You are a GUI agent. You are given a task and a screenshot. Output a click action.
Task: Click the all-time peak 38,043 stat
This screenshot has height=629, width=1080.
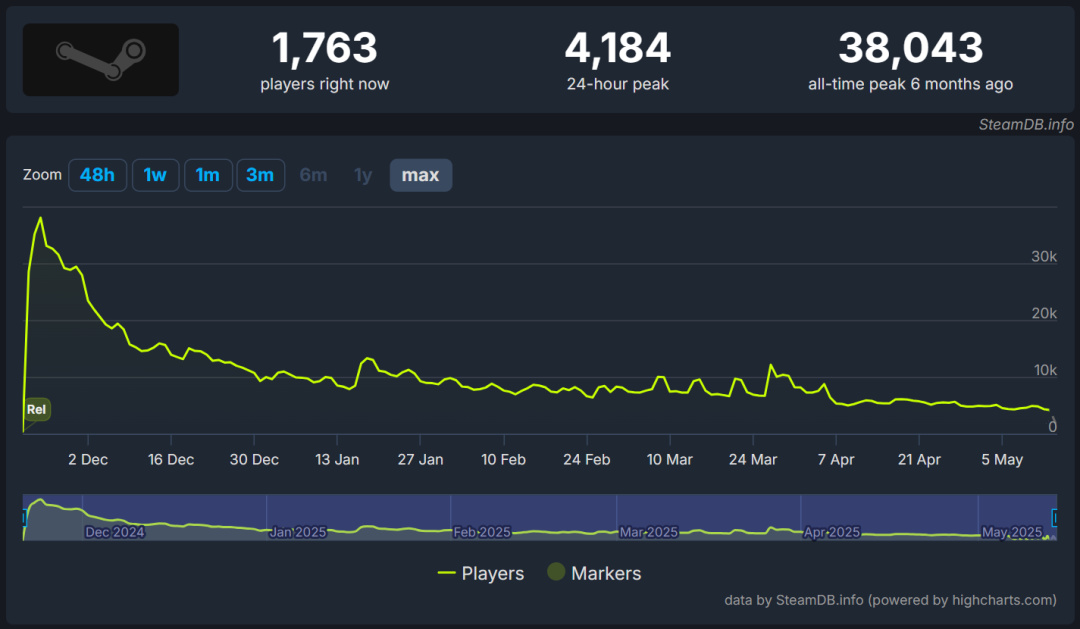pos(910,61)
